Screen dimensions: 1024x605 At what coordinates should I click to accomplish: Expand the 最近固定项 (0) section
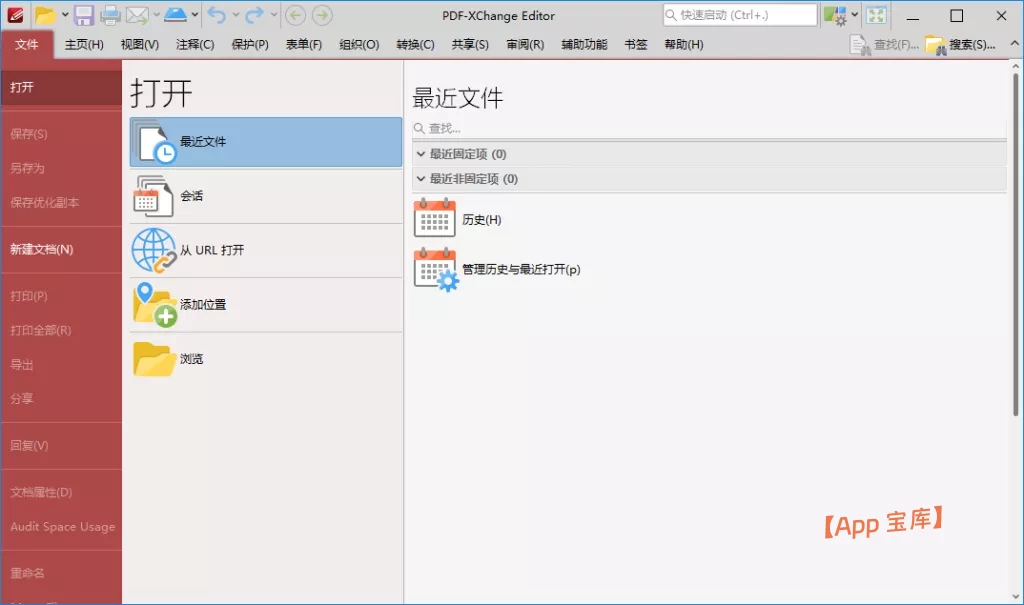(421, 154)
